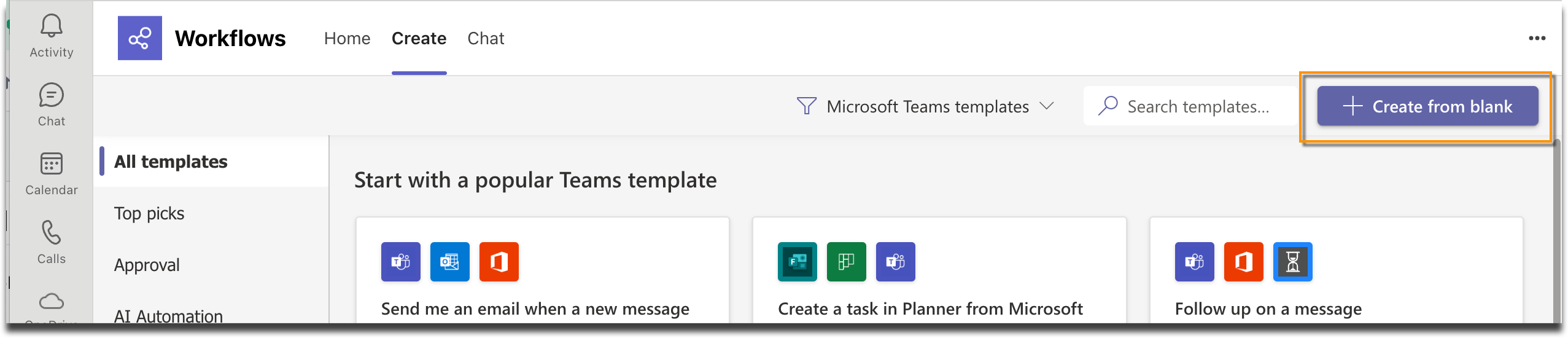Switch to the Home tab
Viewport: 1568px width, 338px height.
pyautogui.click(x=347, y=38)
